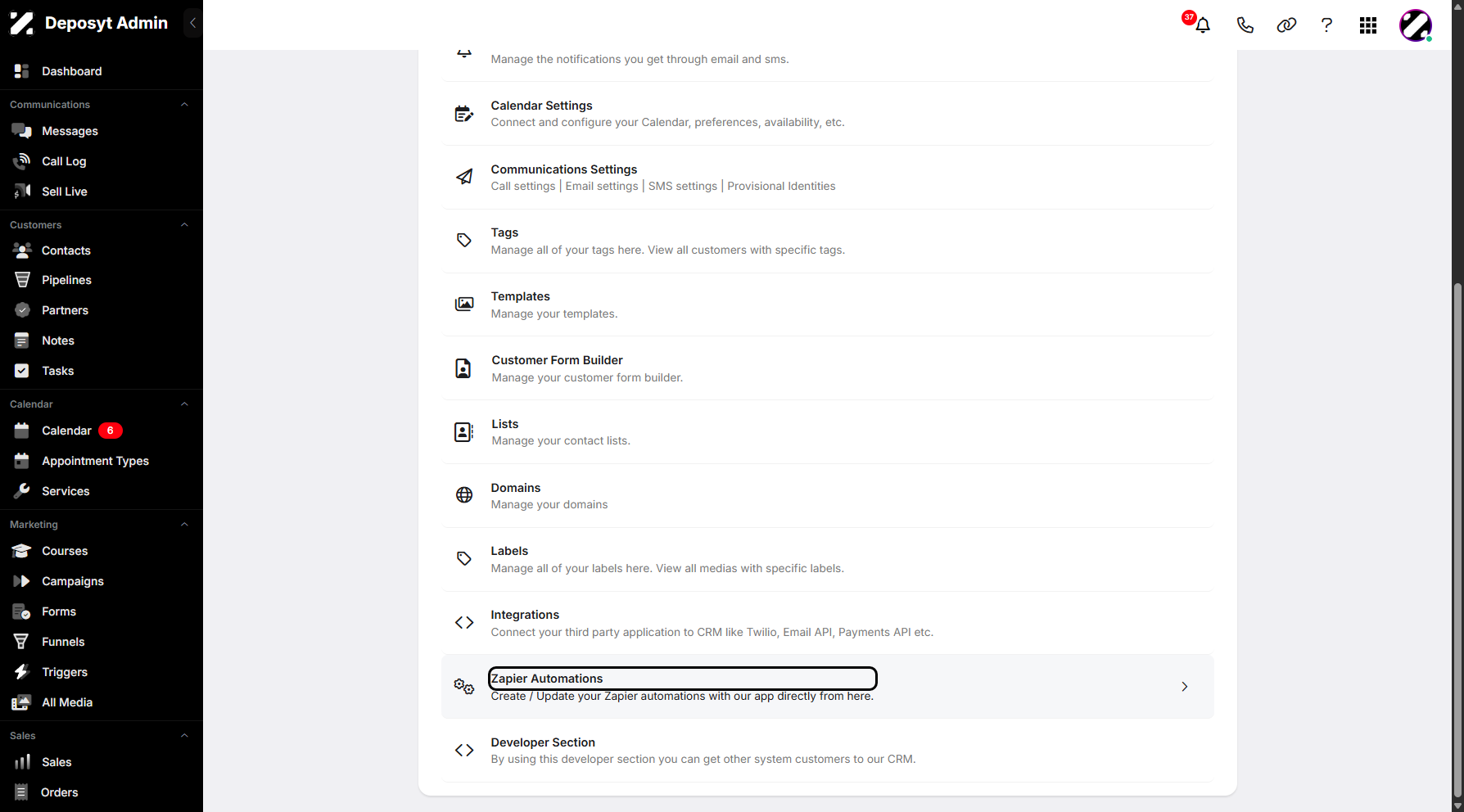Open the Integrations settings title
The image size is (1464, 812).
tap(525, 615)
